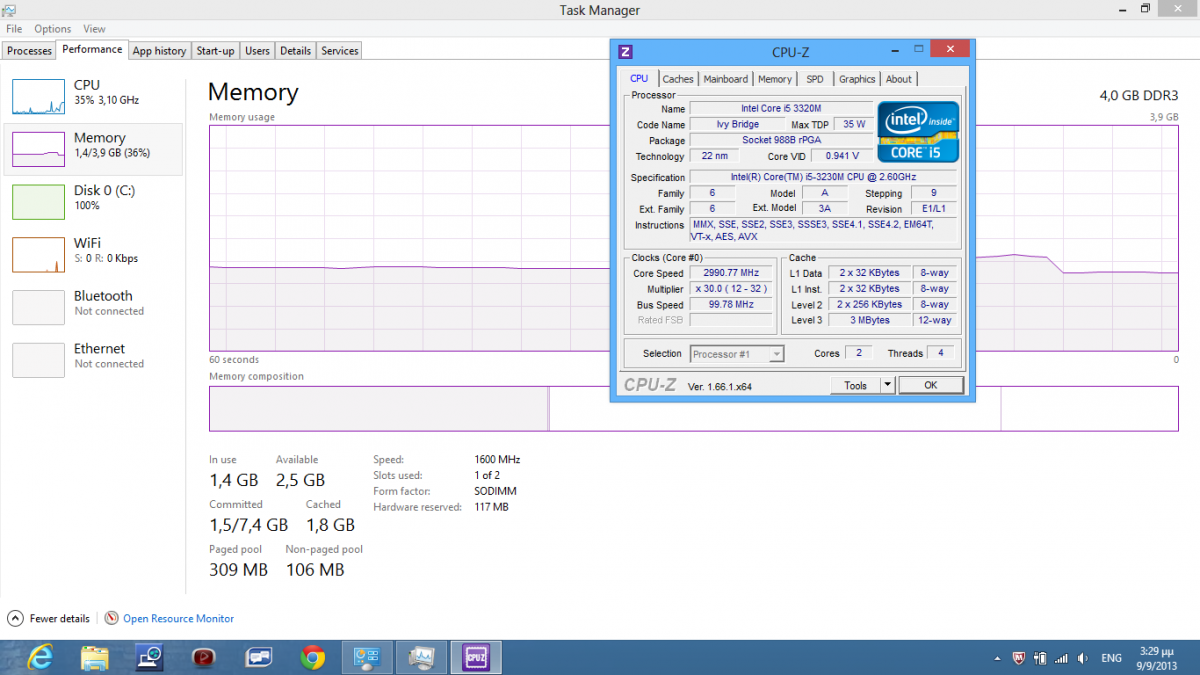This screenshot has height=675, width=1200.
Task: Click the battery power tray icon
Action: tap(1040, 658)
